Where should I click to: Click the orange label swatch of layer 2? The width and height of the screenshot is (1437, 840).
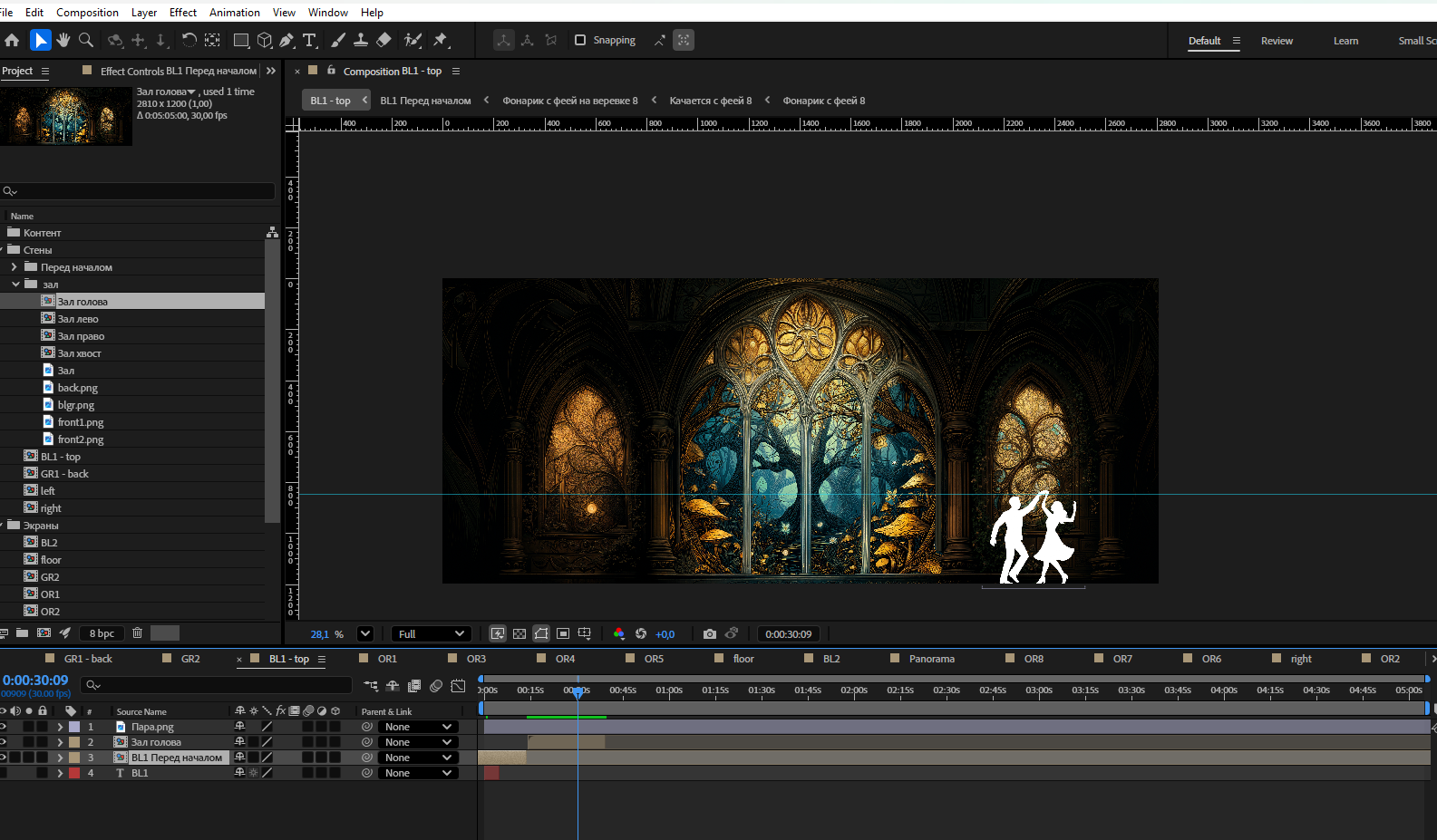(74, 742)
